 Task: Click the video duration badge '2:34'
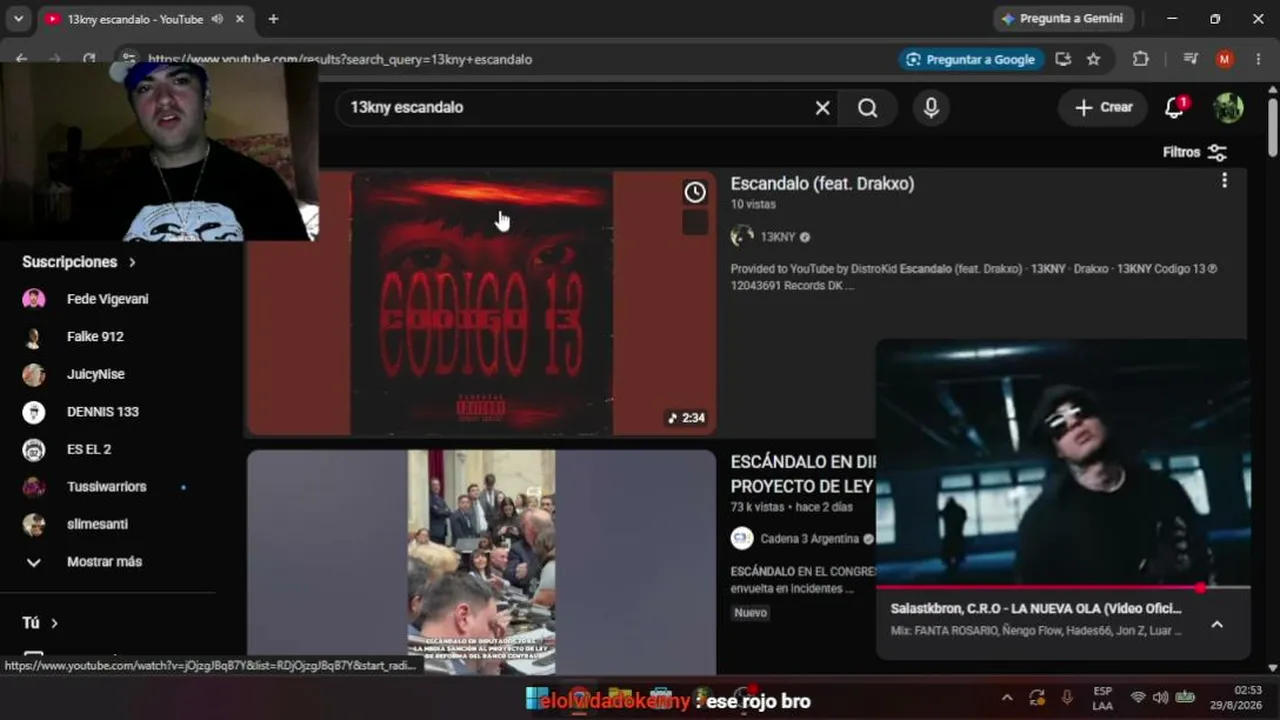pyautogui.click(x=686, y=418)
